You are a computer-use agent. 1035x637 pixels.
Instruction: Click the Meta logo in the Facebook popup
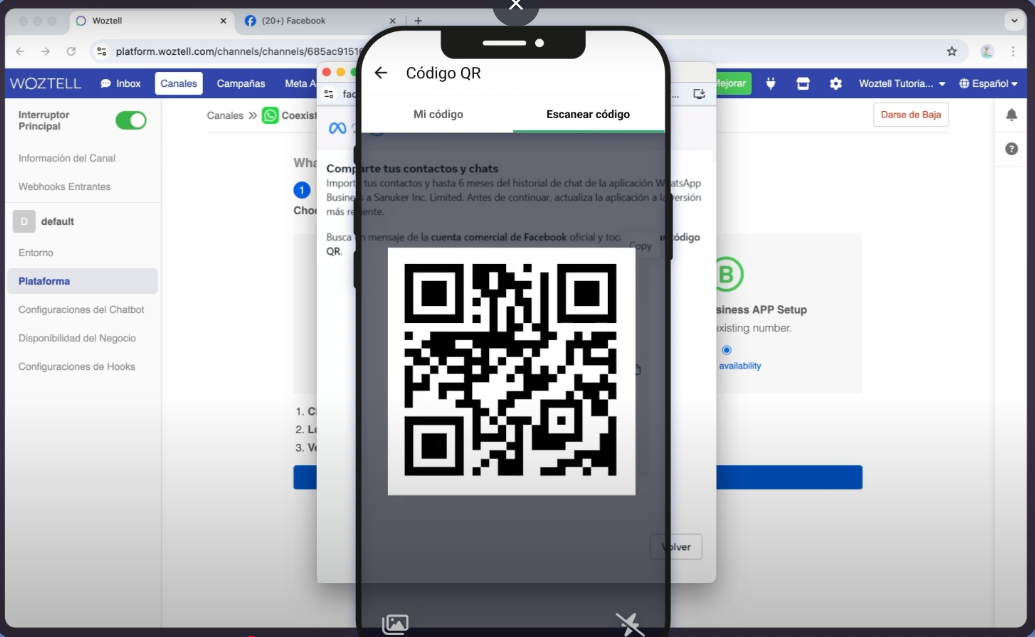337,128
